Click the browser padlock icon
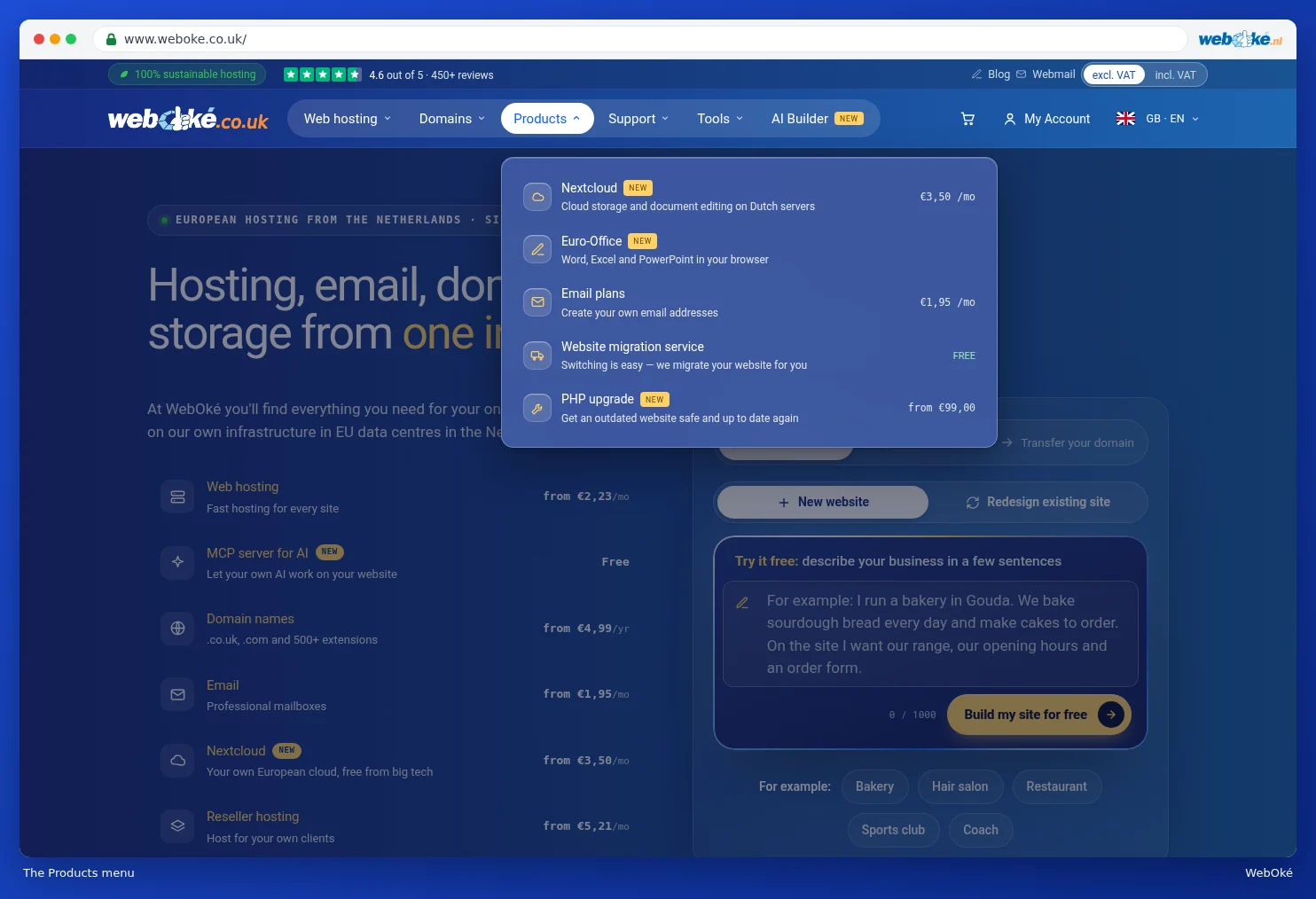The width and height of the screenshot is (1316, 899). 111,39
